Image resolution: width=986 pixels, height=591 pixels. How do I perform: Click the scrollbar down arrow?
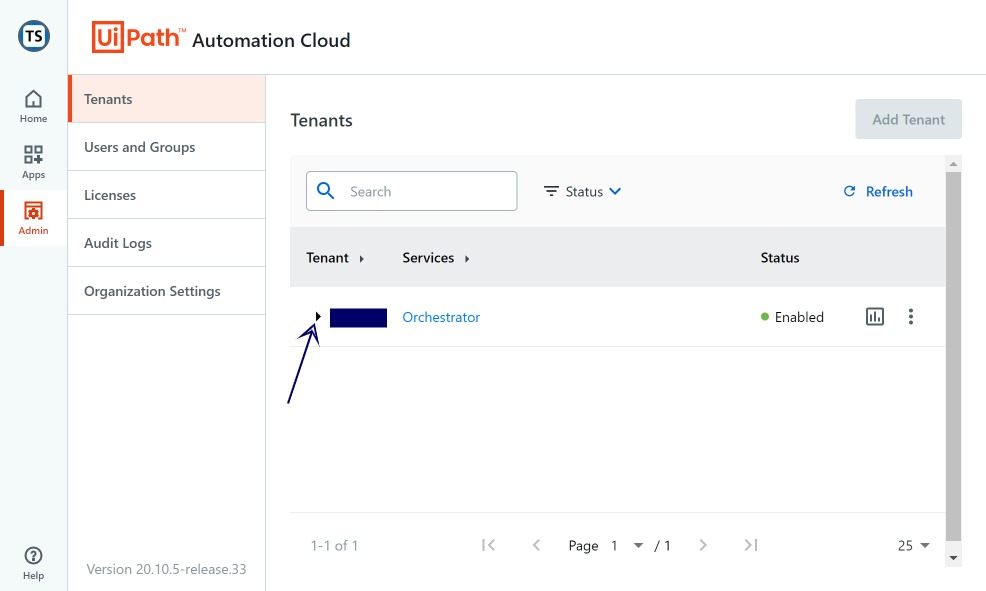953,558
